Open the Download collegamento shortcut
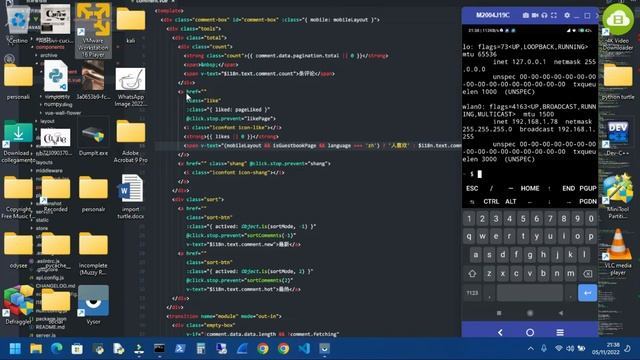 pyautogui.click(x=18, y=141)
